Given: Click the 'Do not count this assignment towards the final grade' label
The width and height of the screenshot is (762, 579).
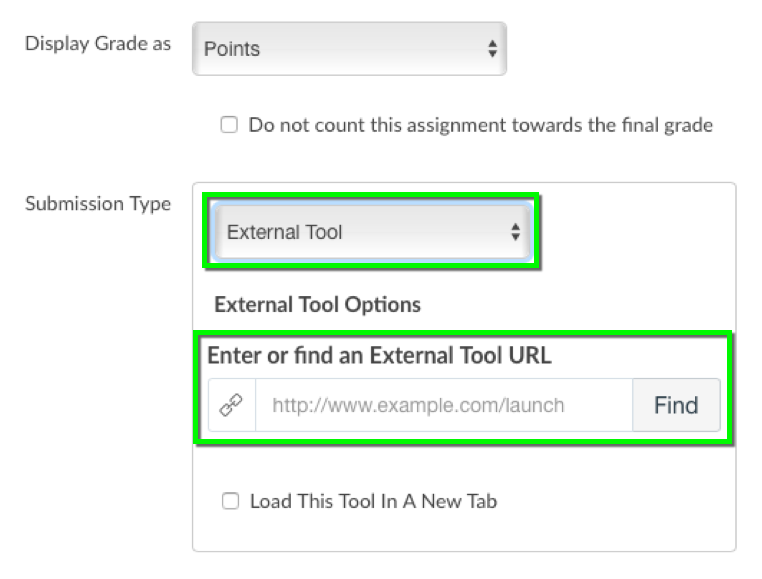Looking at the screenshot, I should [481, 125].
